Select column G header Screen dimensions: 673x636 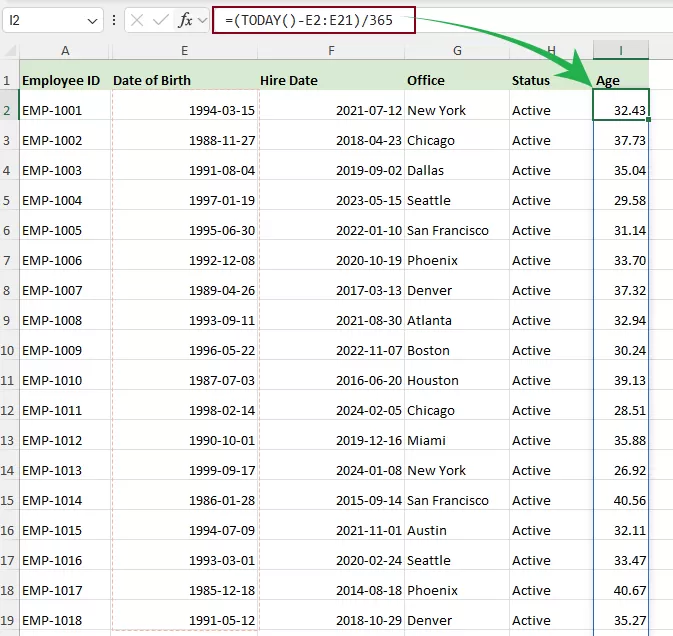click(x=457, y=51)
